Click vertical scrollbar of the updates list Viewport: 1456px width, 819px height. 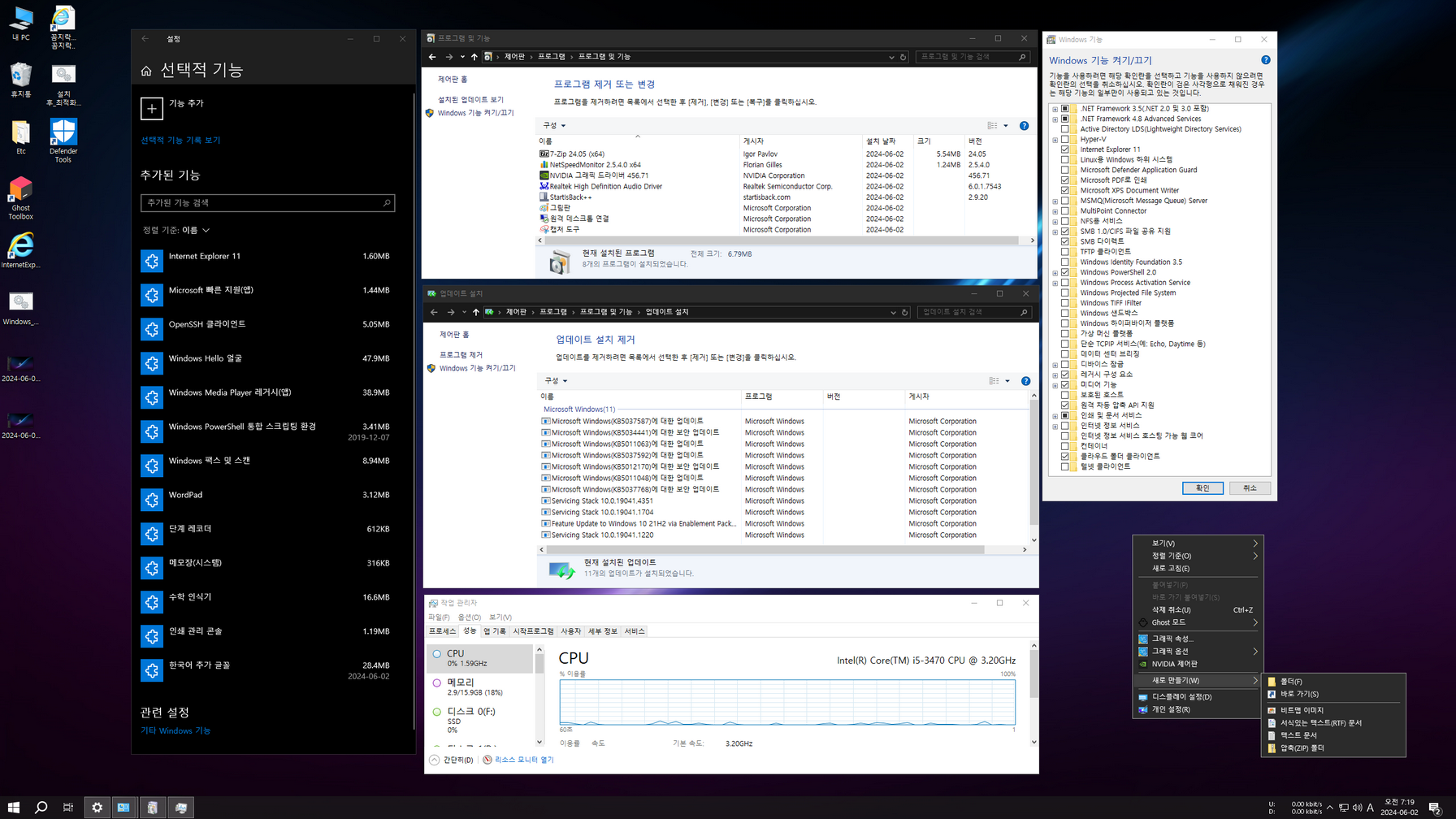coord(1033,463)
